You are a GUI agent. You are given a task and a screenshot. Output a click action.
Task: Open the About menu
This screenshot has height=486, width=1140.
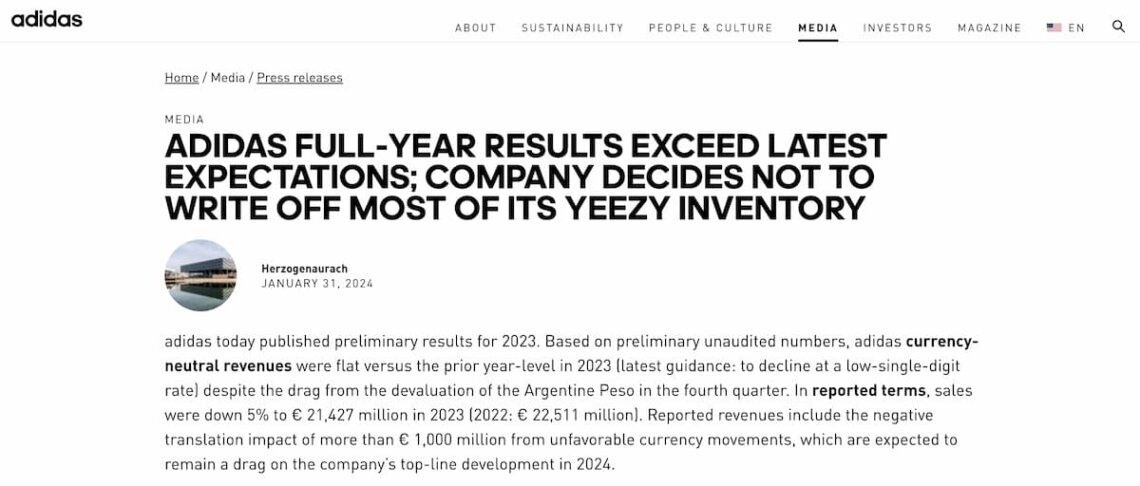[475, 28]
